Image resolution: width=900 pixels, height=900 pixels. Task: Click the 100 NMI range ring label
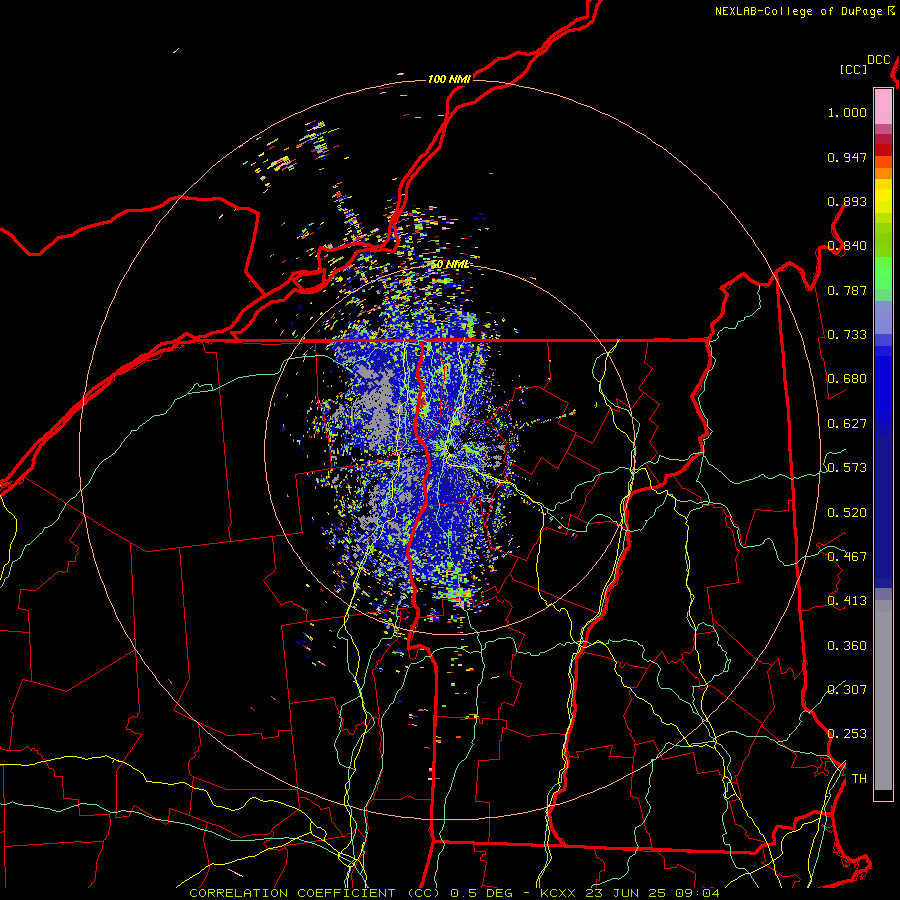(449, 79)
